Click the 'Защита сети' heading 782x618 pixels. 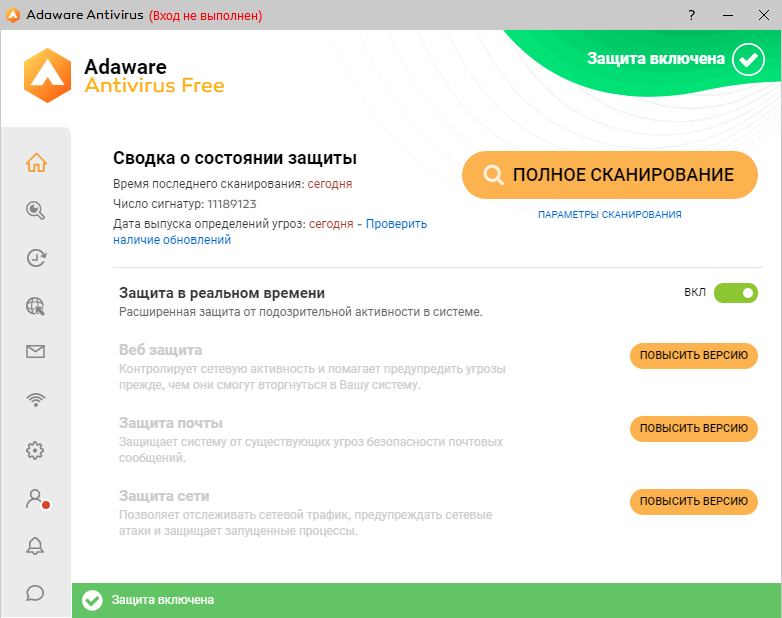tap(164, 496)
